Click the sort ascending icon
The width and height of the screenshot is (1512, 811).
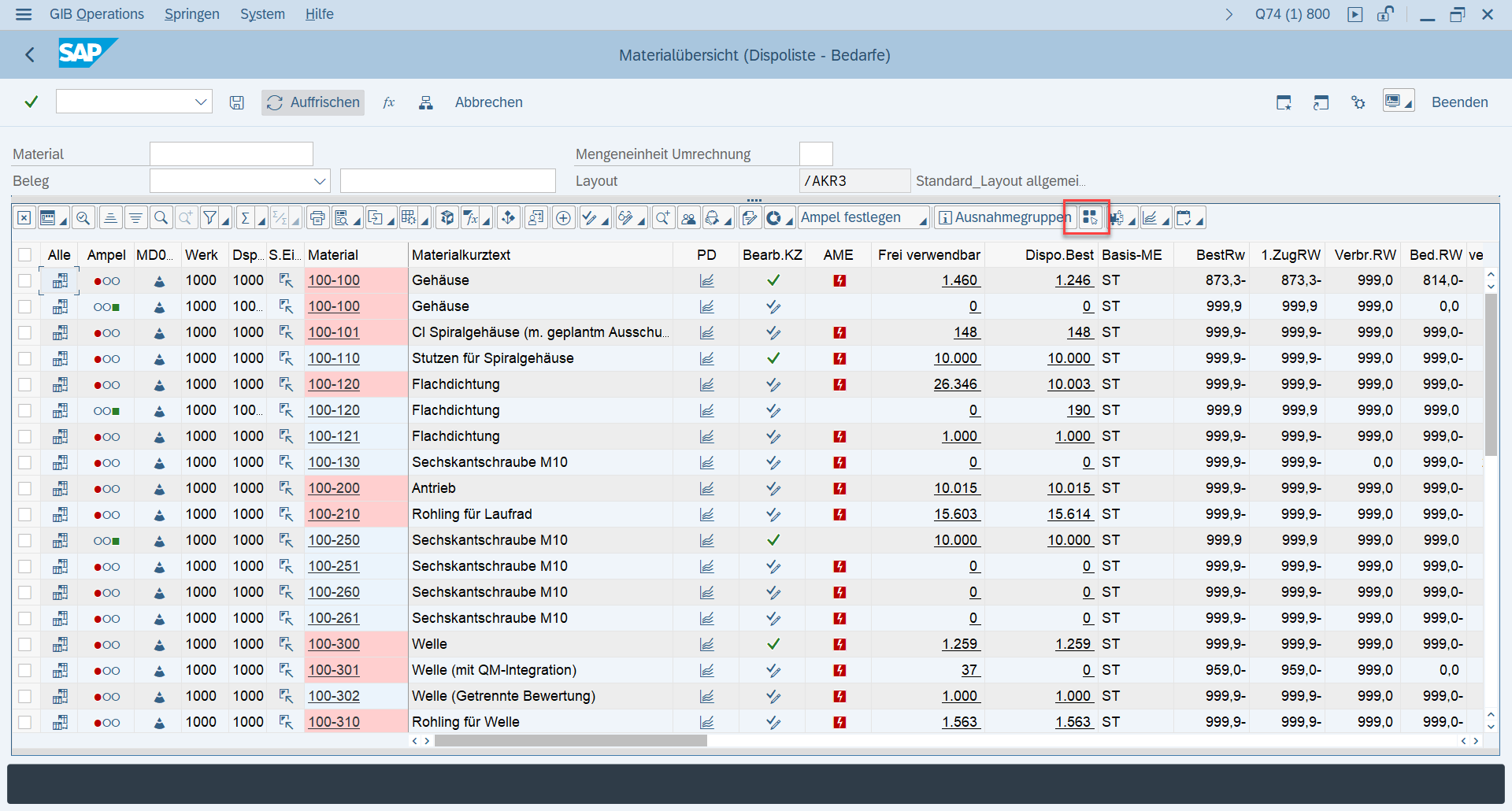(x=110, y=218)
